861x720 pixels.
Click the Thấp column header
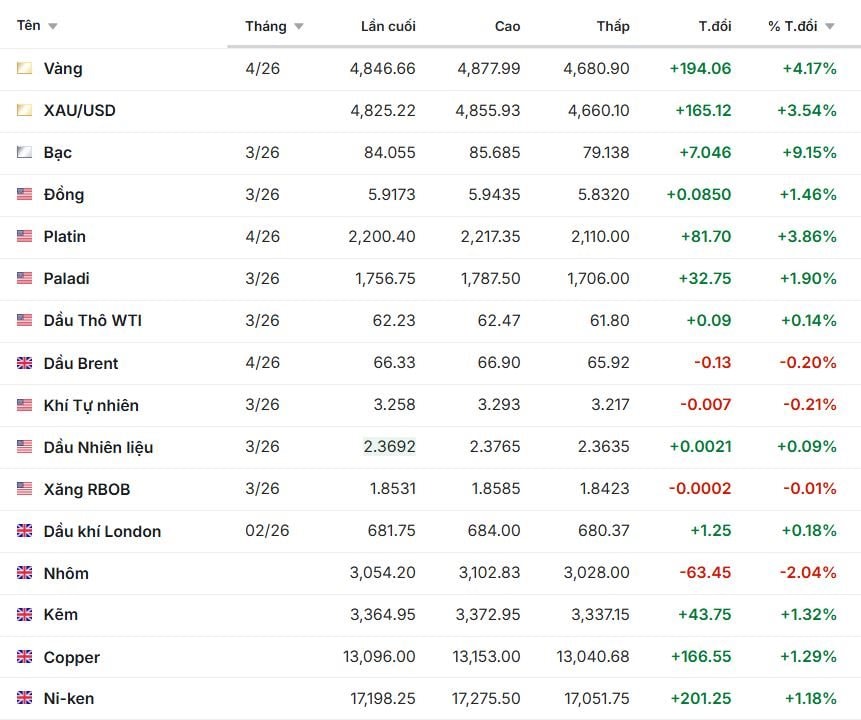click(x=613, y=26)
